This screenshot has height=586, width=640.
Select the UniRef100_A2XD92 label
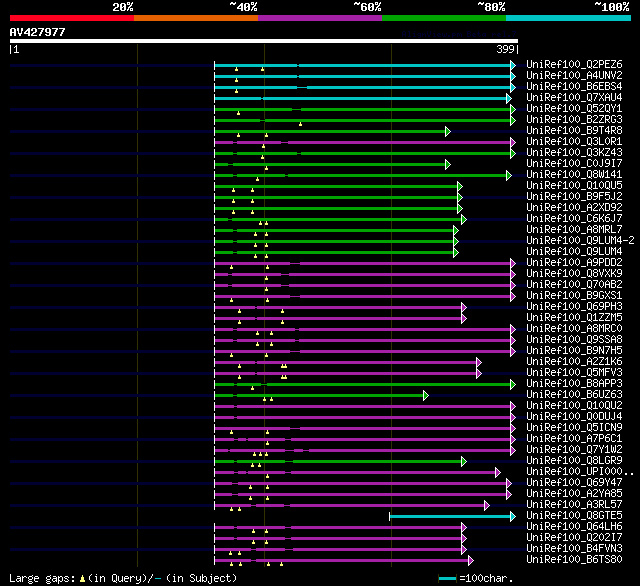coord(574,208)
